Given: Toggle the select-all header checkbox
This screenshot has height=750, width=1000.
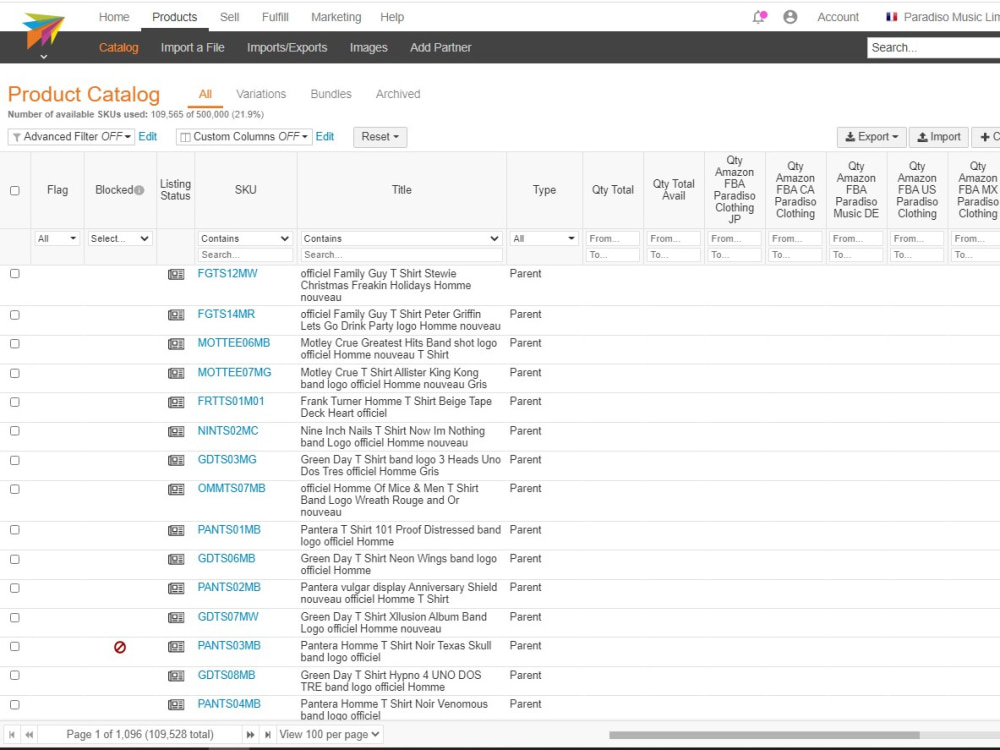Looking at the screenshot, I should click(15, 190).
